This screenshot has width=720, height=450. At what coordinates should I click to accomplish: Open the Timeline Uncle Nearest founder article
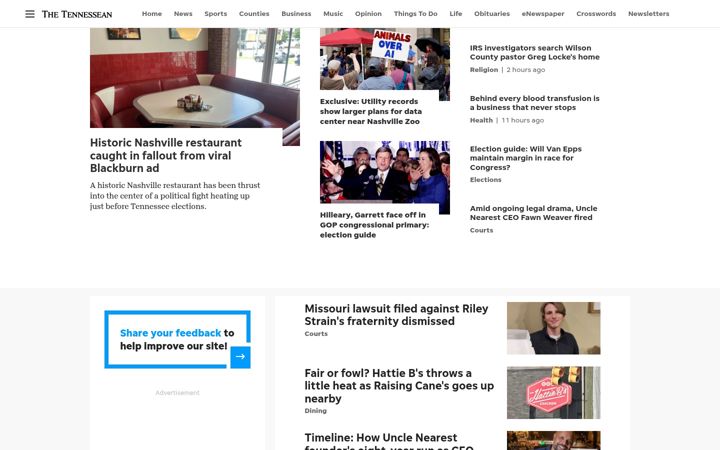point(388,441)
